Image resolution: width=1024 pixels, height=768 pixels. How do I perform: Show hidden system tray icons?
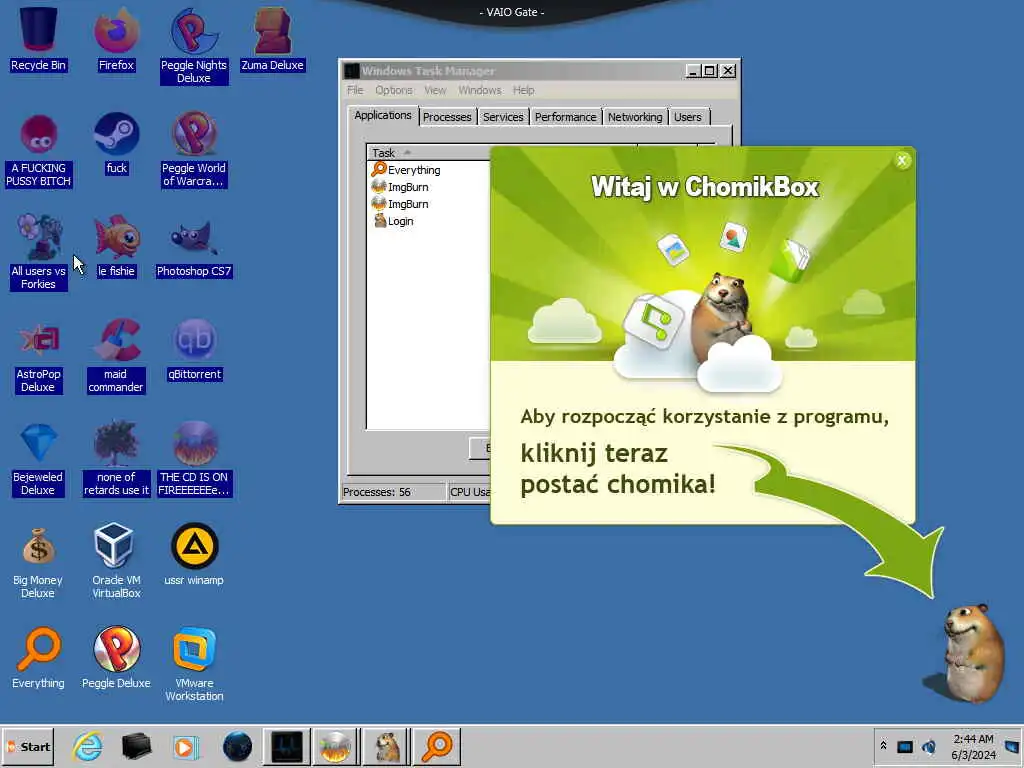tap(883, 746)
